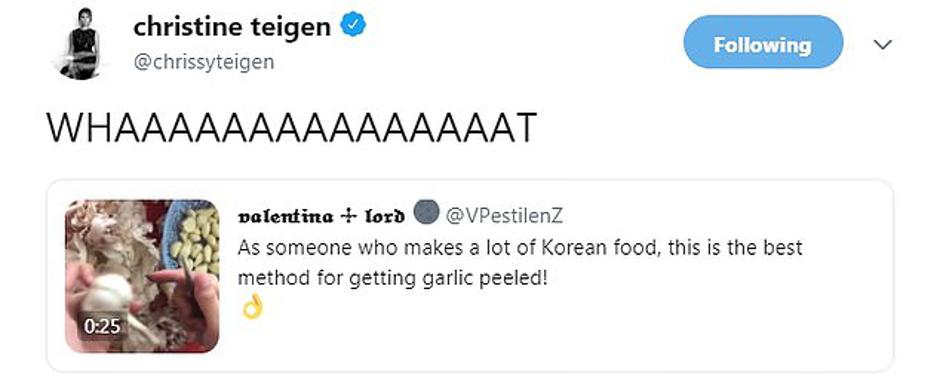Click the cross symbol in valentina lord's name
Image resolution: width=940 pixels, height=381 pixels.
pyautogui.click(x=348, y=215)
